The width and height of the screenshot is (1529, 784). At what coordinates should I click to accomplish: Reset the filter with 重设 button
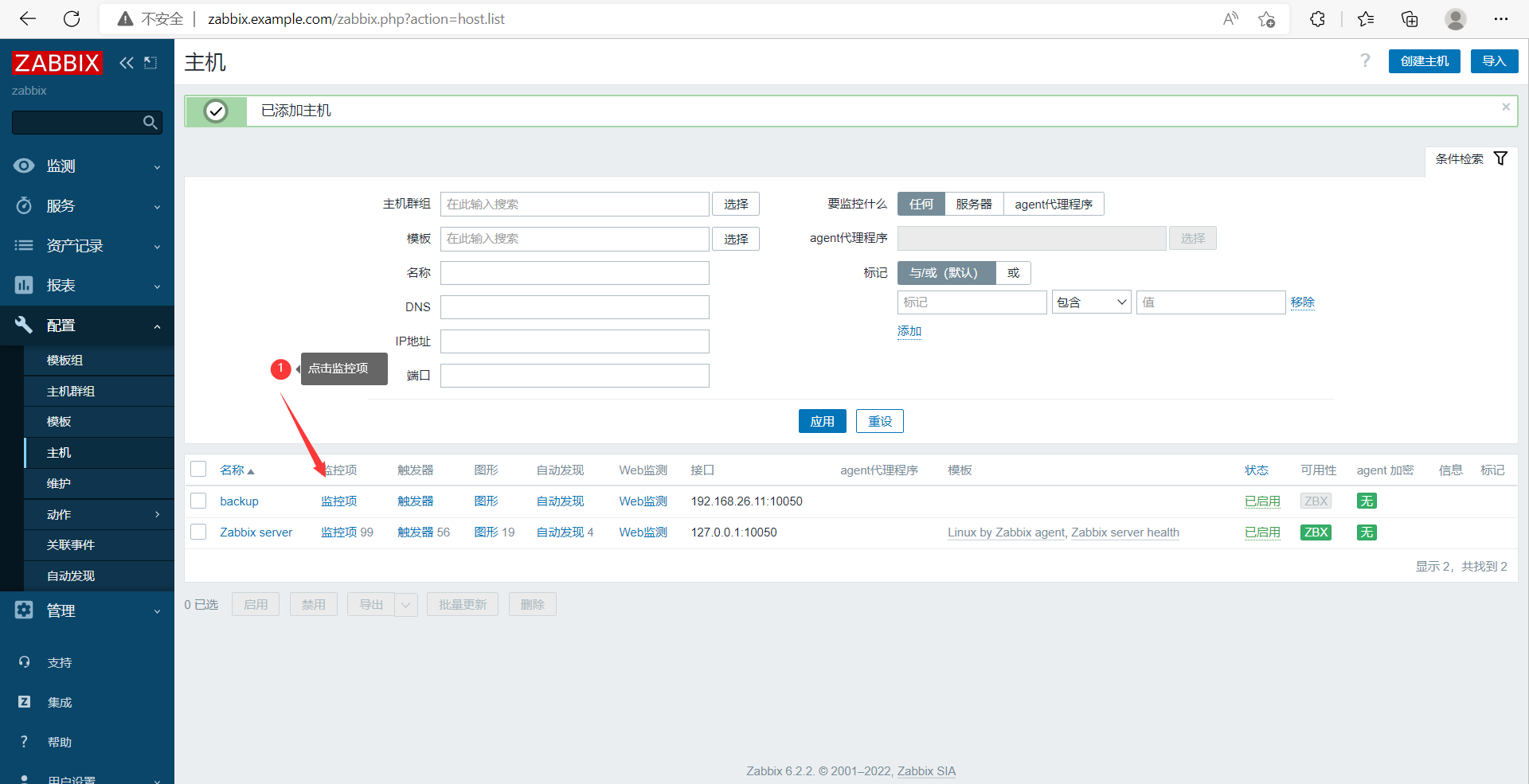[x=879, y=421]
